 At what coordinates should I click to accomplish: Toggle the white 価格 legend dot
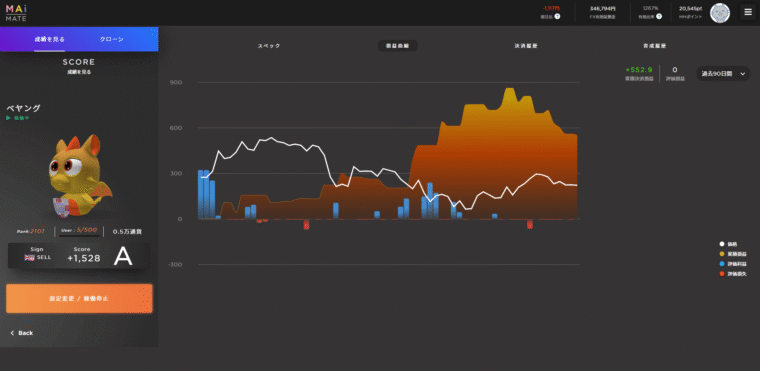click(x=721, y=244)
